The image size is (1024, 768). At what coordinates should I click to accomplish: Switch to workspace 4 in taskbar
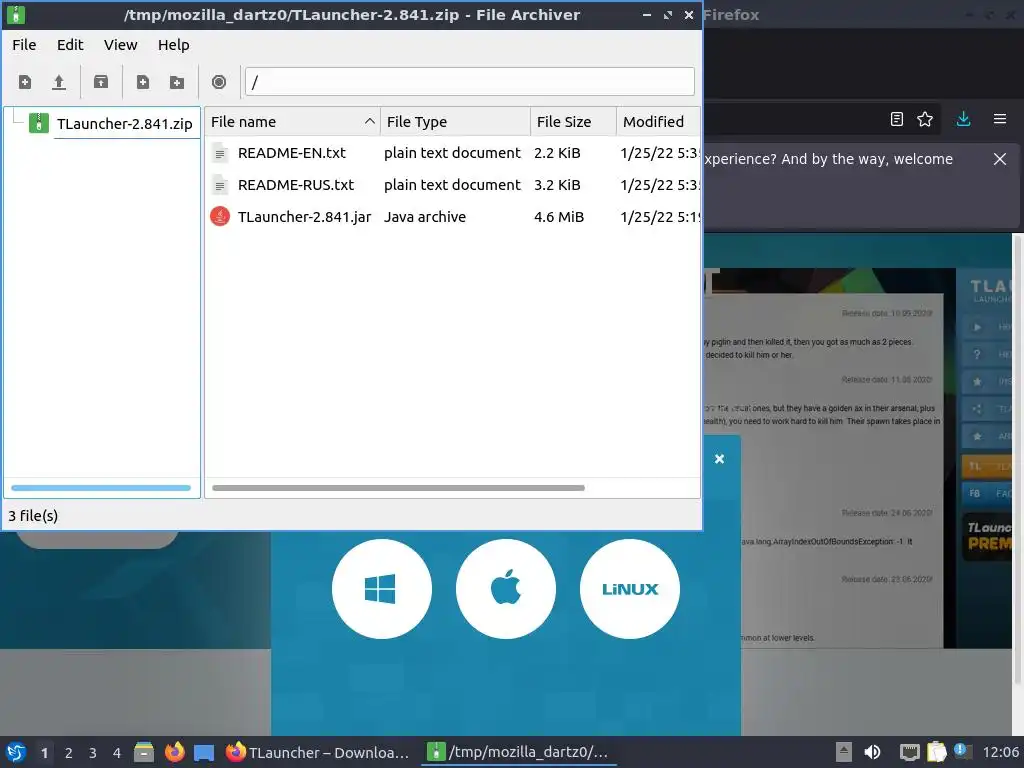(x=117, y=753)
